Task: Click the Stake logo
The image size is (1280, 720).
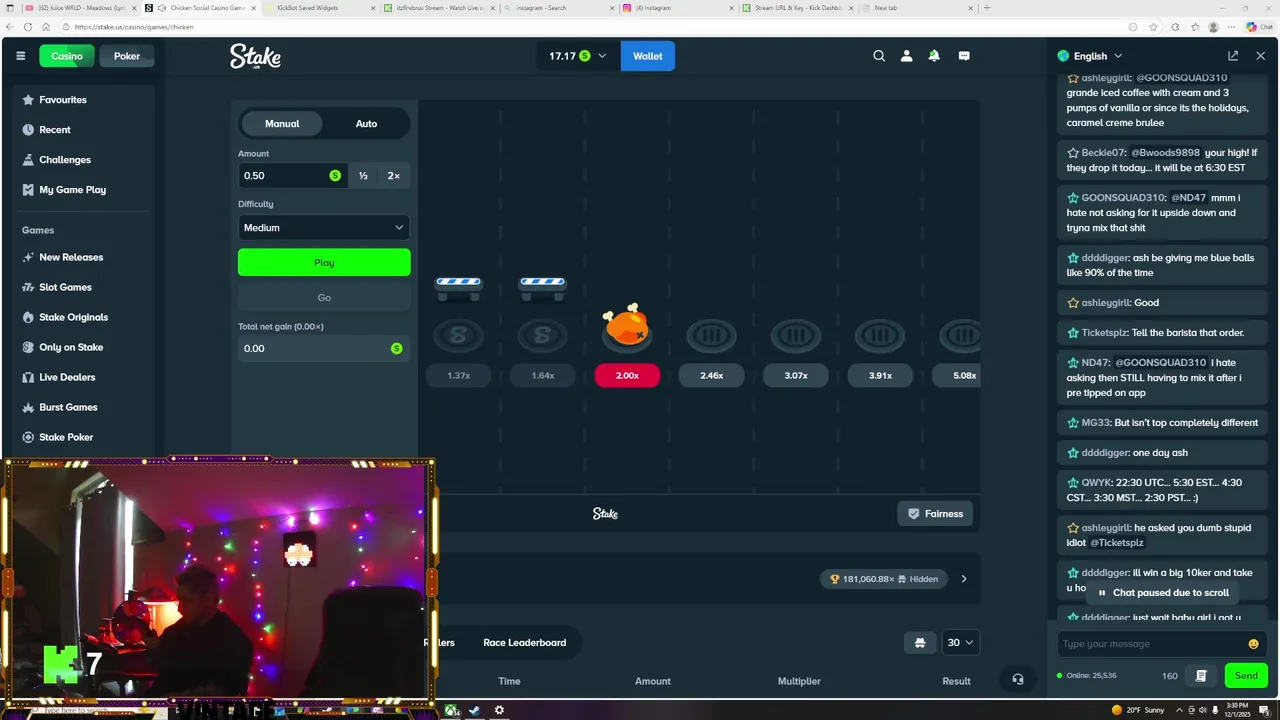Action: coord(255,56)
